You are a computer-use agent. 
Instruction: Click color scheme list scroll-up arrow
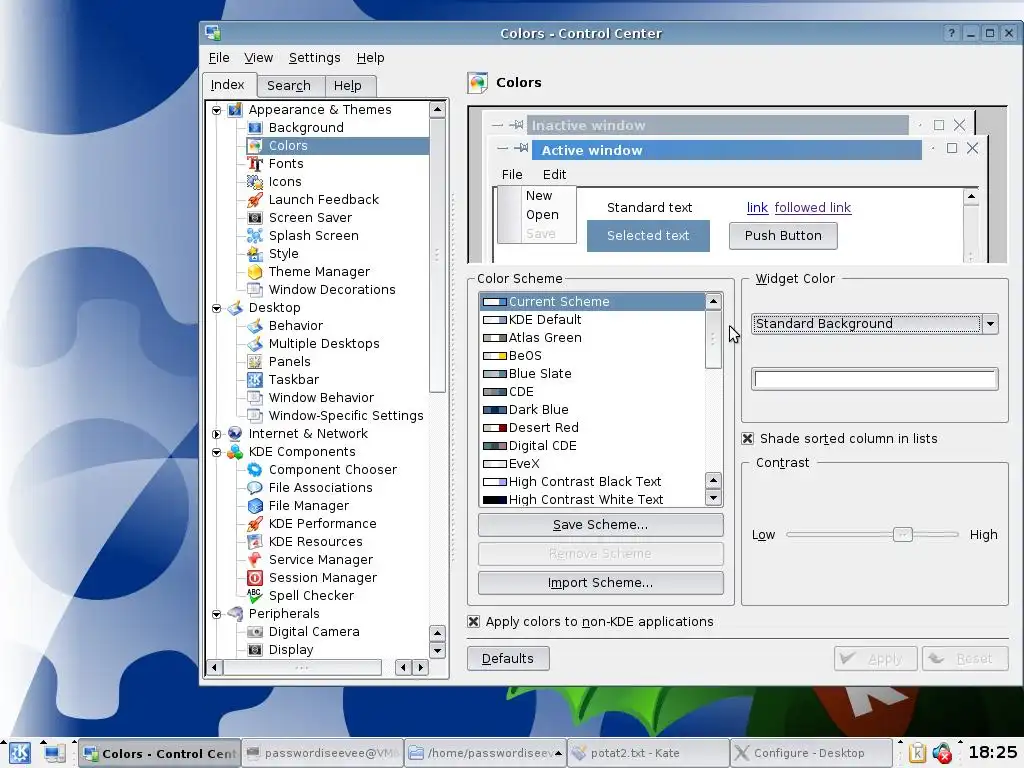(713, 301)
